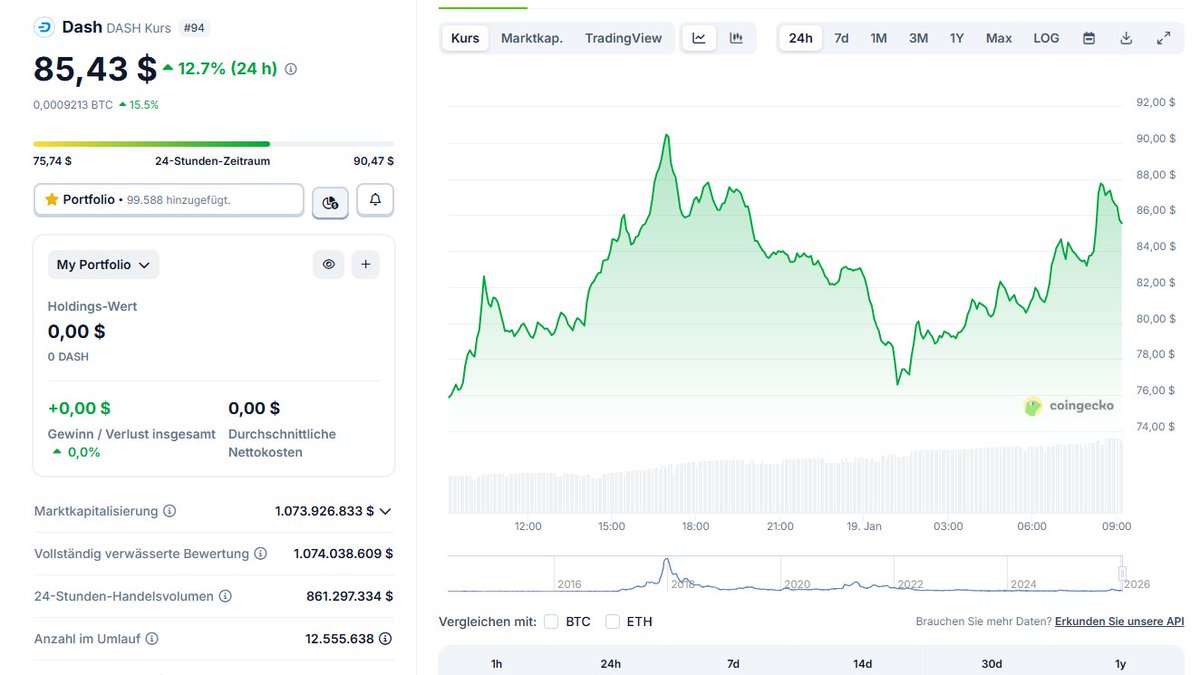
Task: Select the 24h chart range
Action: (801, 38)
